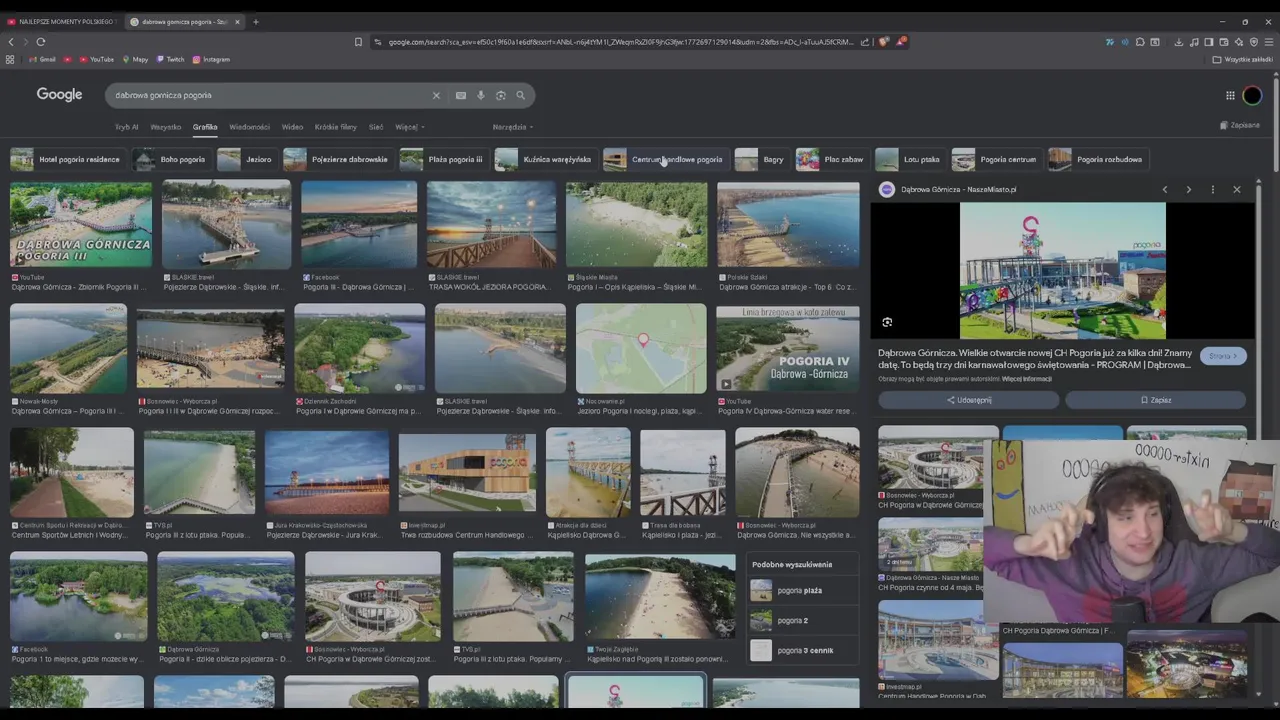Open the Zapisane saved items link
Screen dimensions: 1280x720
pyautogui.click(x=1240, y=125)
